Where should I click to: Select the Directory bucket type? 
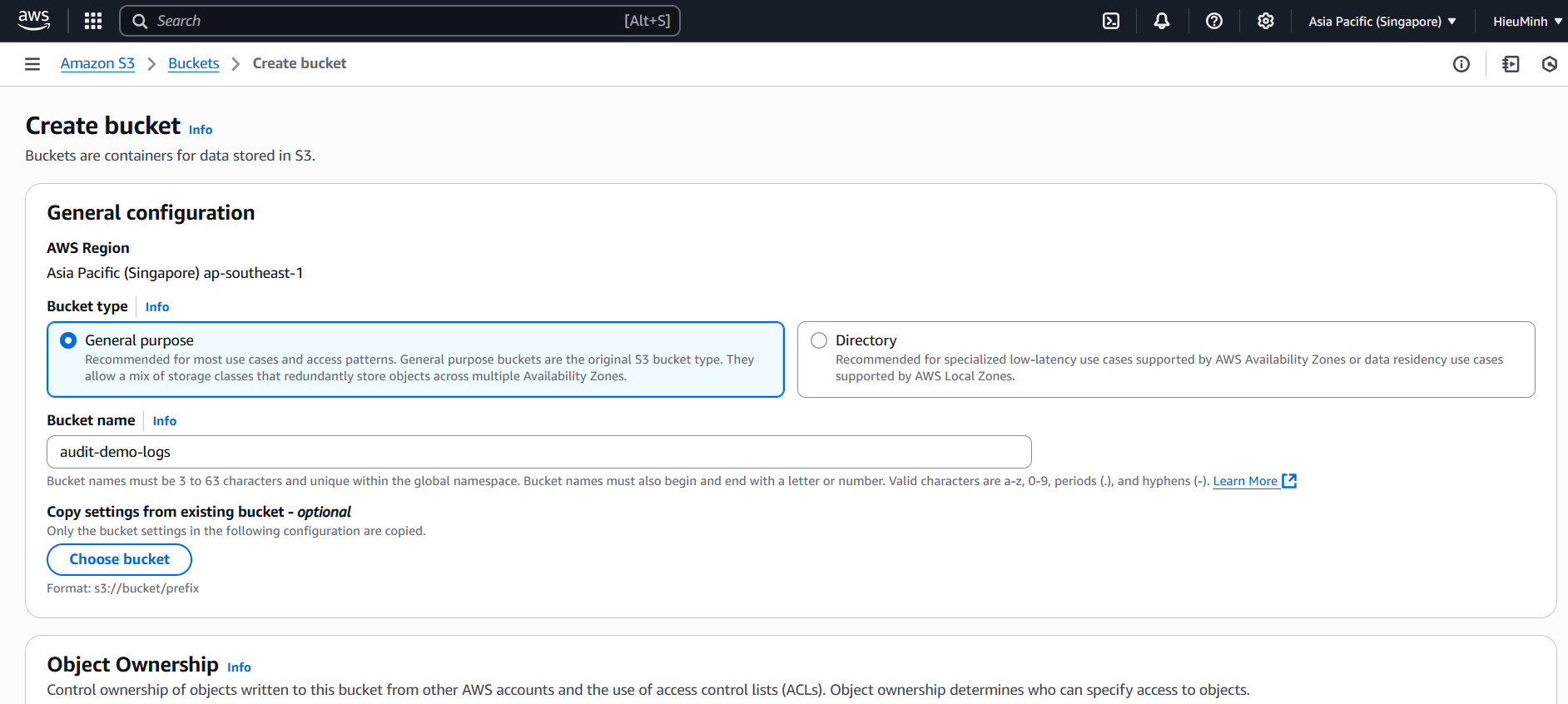(x=1166, y=359)
